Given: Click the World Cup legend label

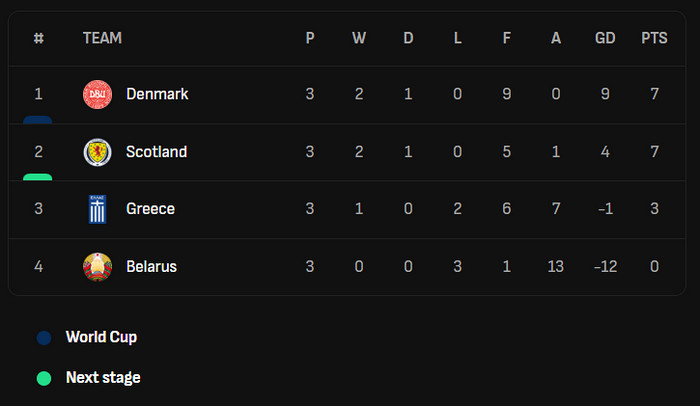Looking at the screenshot, I should click(x=101, y=337).
